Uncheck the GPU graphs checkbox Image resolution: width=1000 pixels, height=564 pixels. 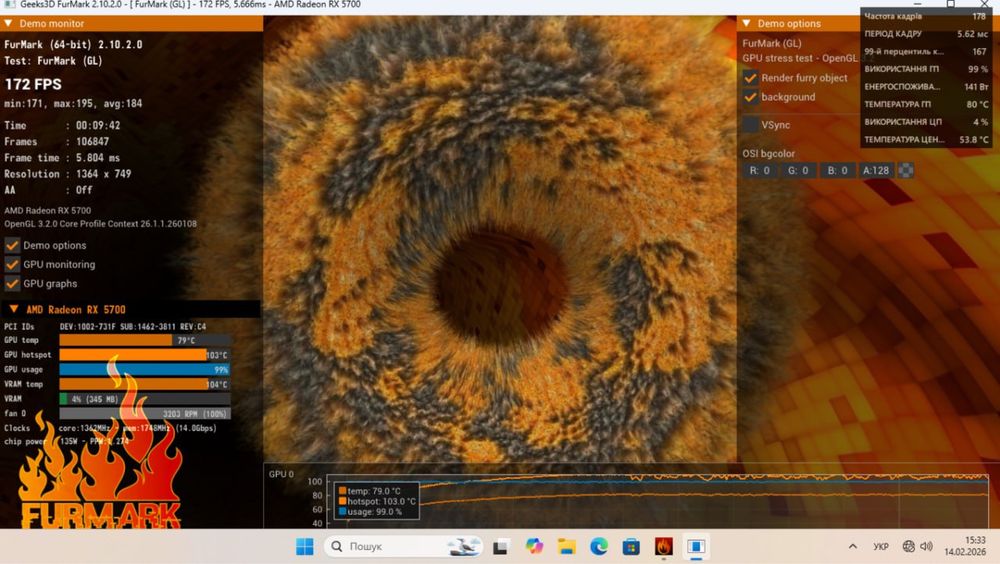(12, 284)
